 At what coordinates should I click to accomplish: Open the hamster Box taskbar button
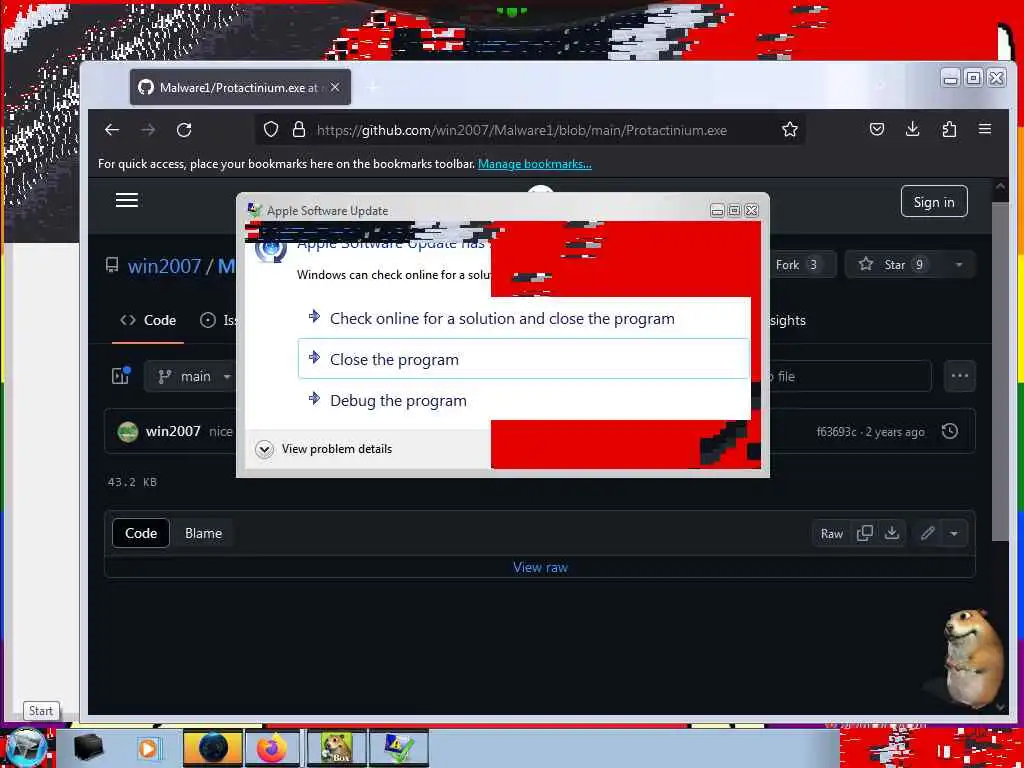336,748
